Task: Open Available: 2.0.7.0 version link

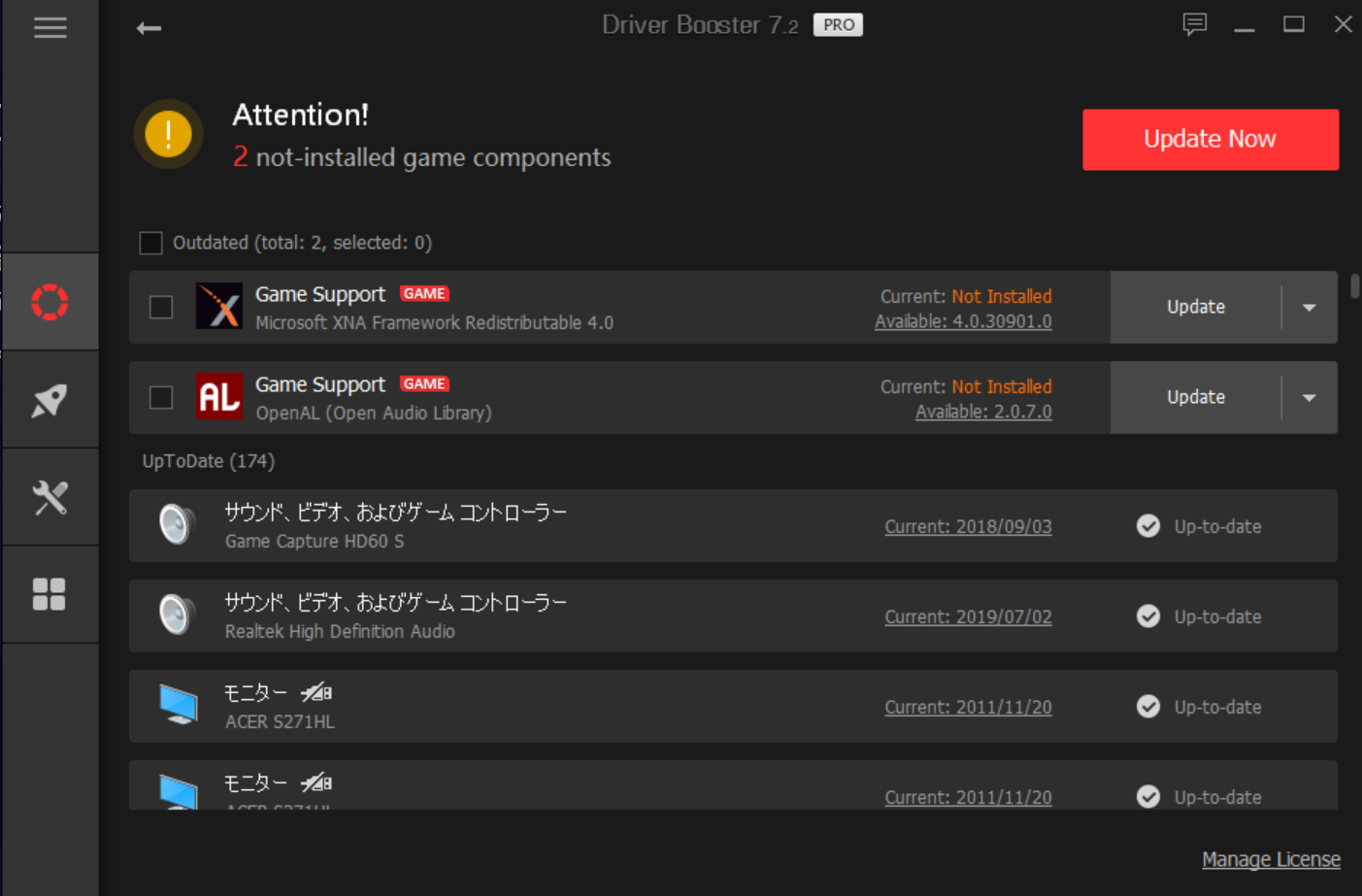Action: (x=983, y=412)
